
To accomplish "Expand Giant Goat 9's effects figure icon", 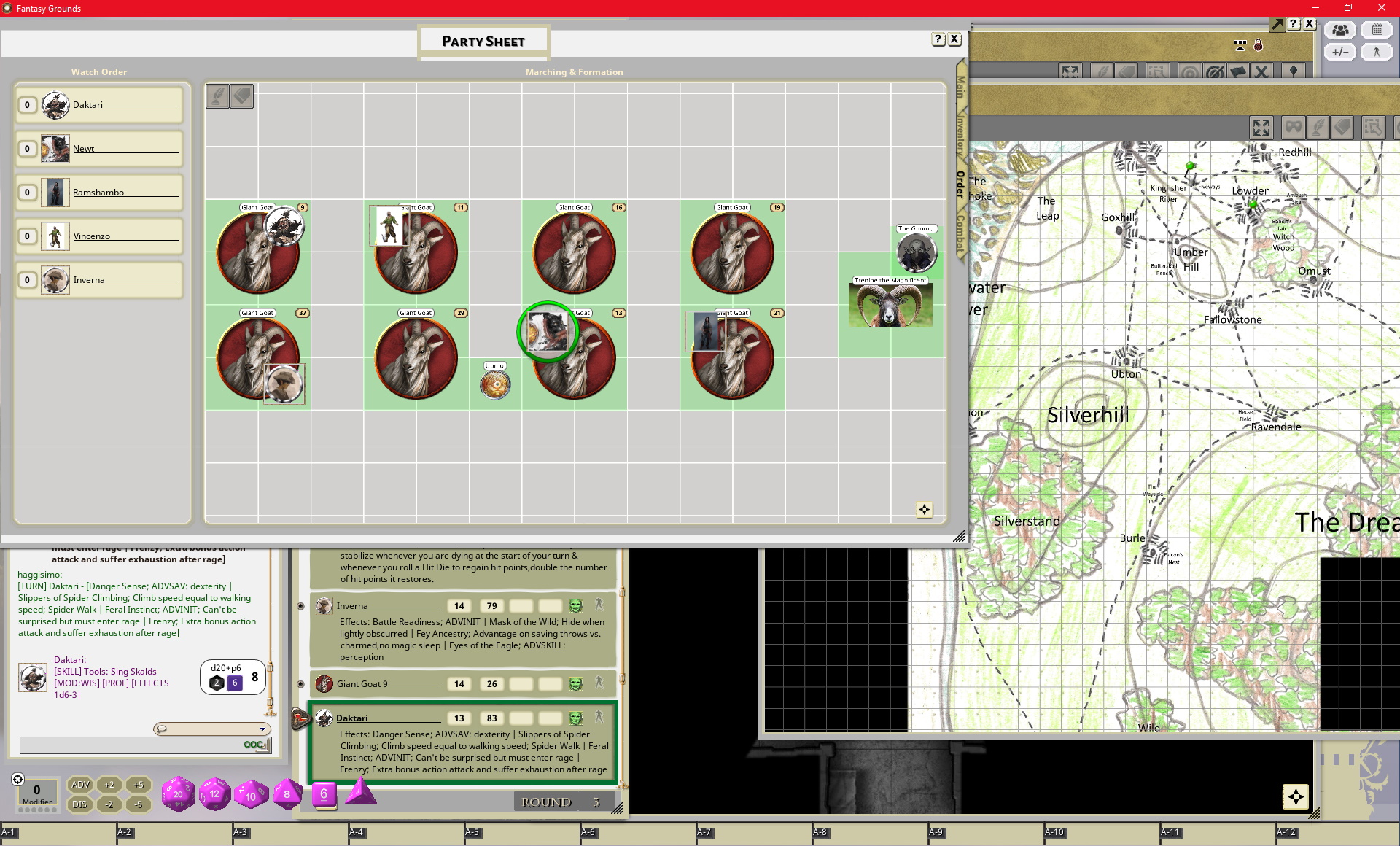I will (599, 683).
